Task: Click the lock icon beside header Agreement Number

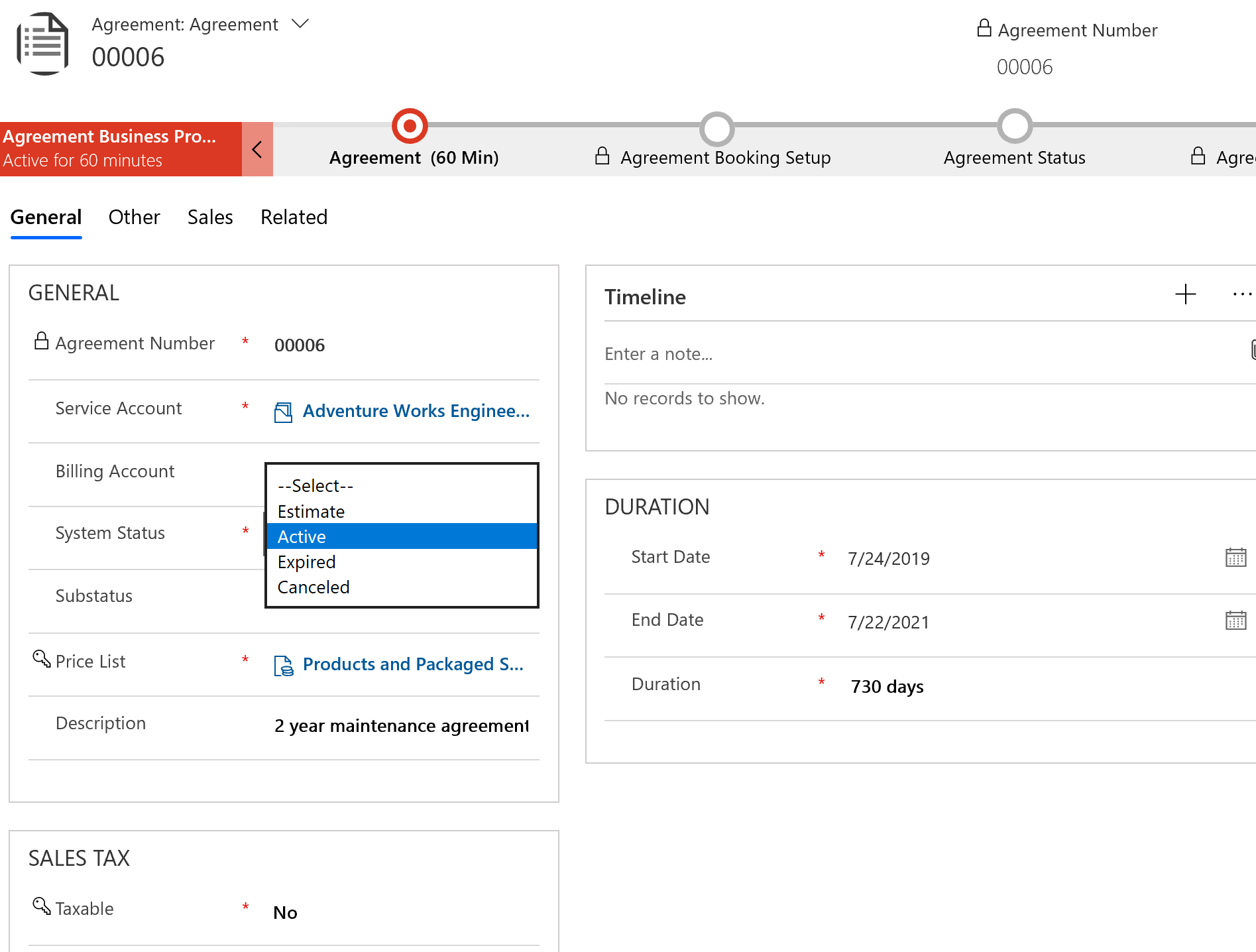Action: click(984, 28)
